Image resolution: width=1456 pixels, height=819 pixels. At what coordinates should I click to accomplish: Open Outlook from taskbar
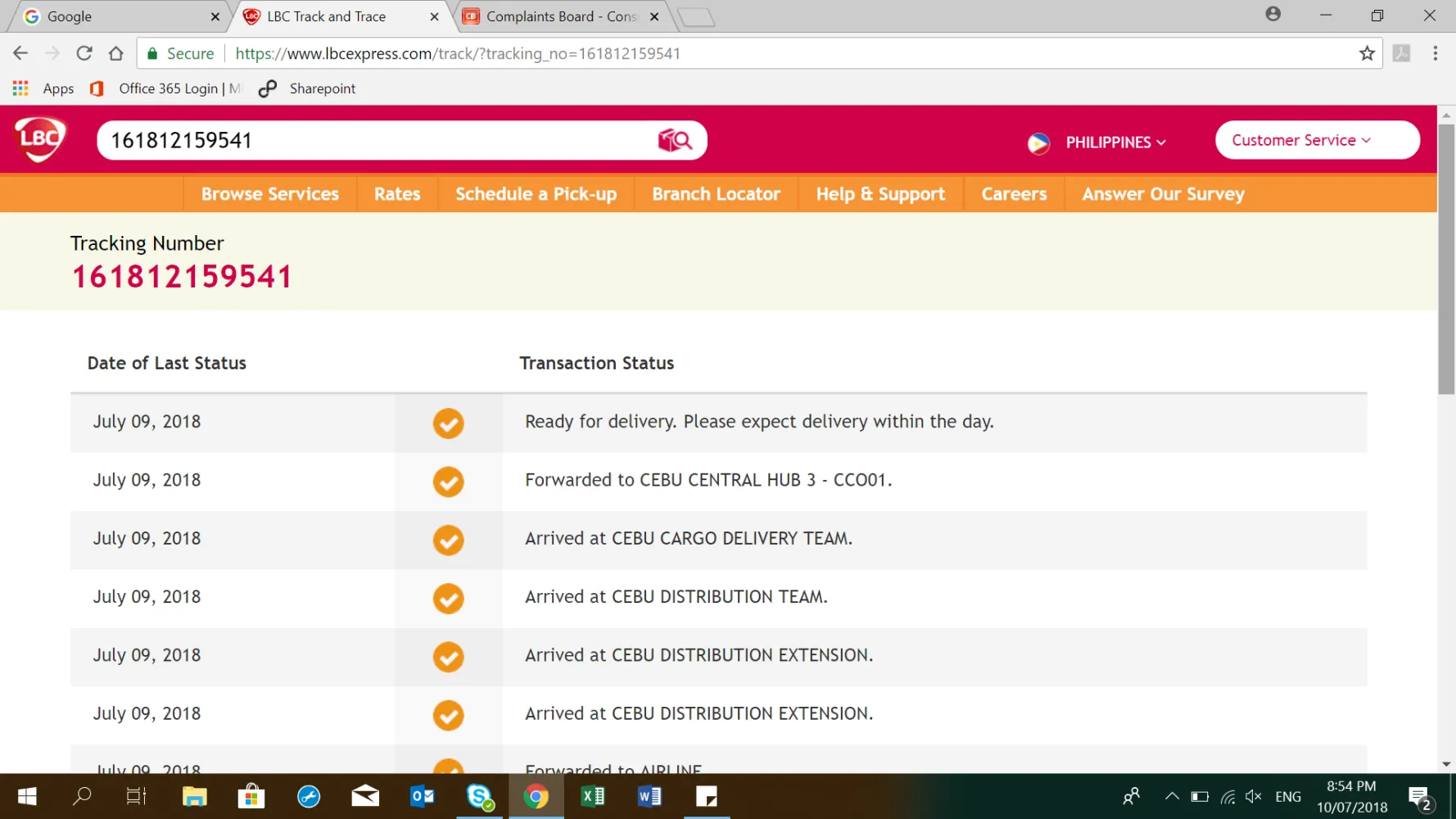coord(423,796)
